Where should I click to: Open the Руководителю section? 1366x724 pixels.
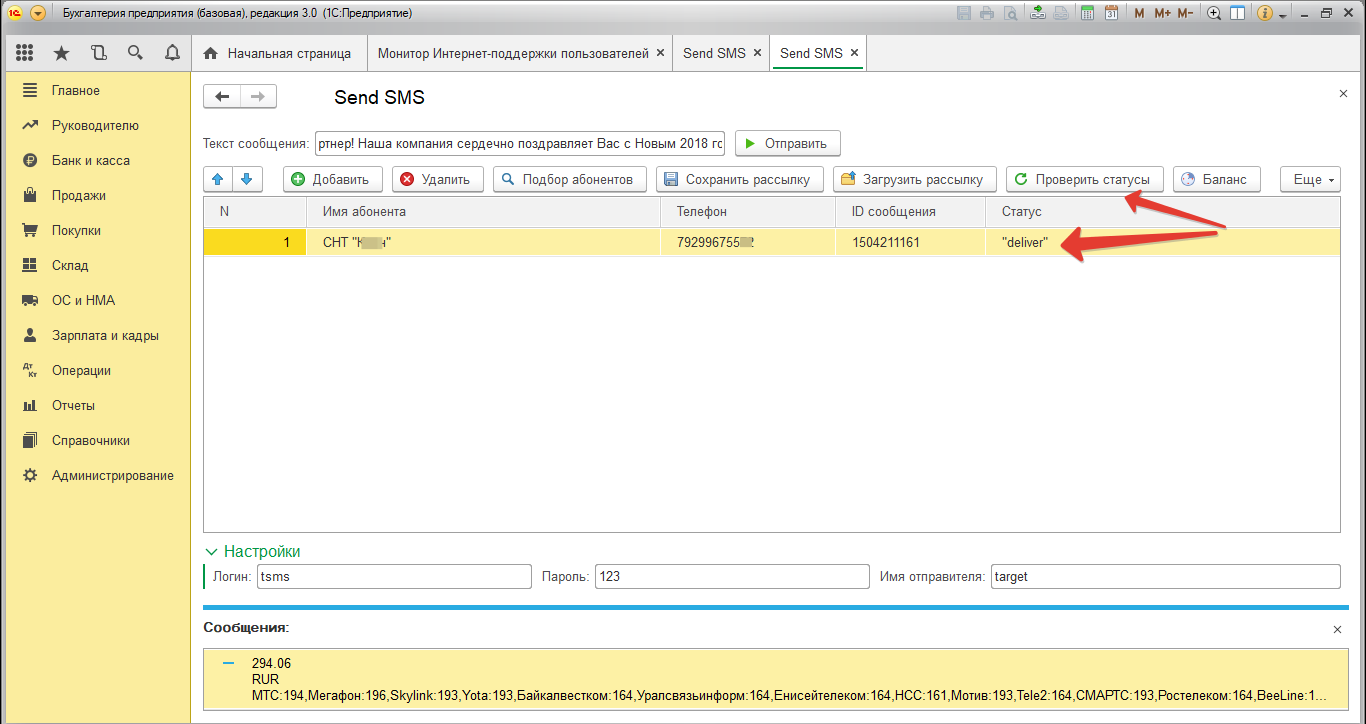(97, 125)
